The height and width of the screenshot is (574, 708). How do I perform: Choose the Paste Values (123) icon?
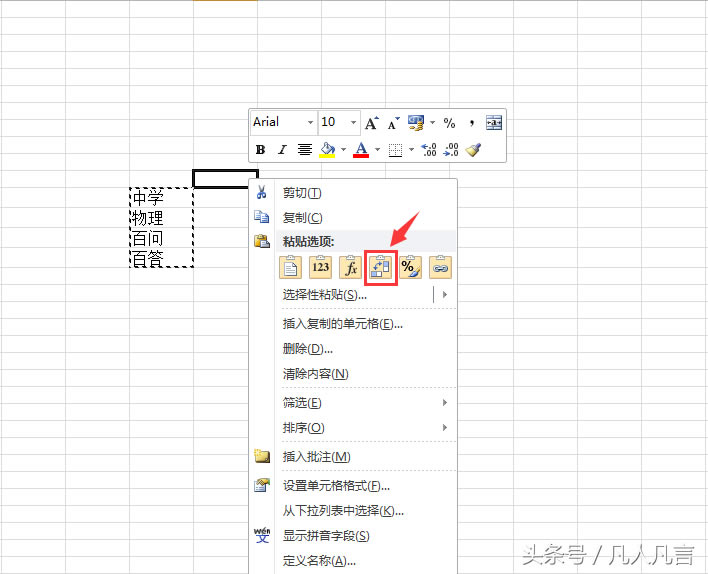click(320, 267)
